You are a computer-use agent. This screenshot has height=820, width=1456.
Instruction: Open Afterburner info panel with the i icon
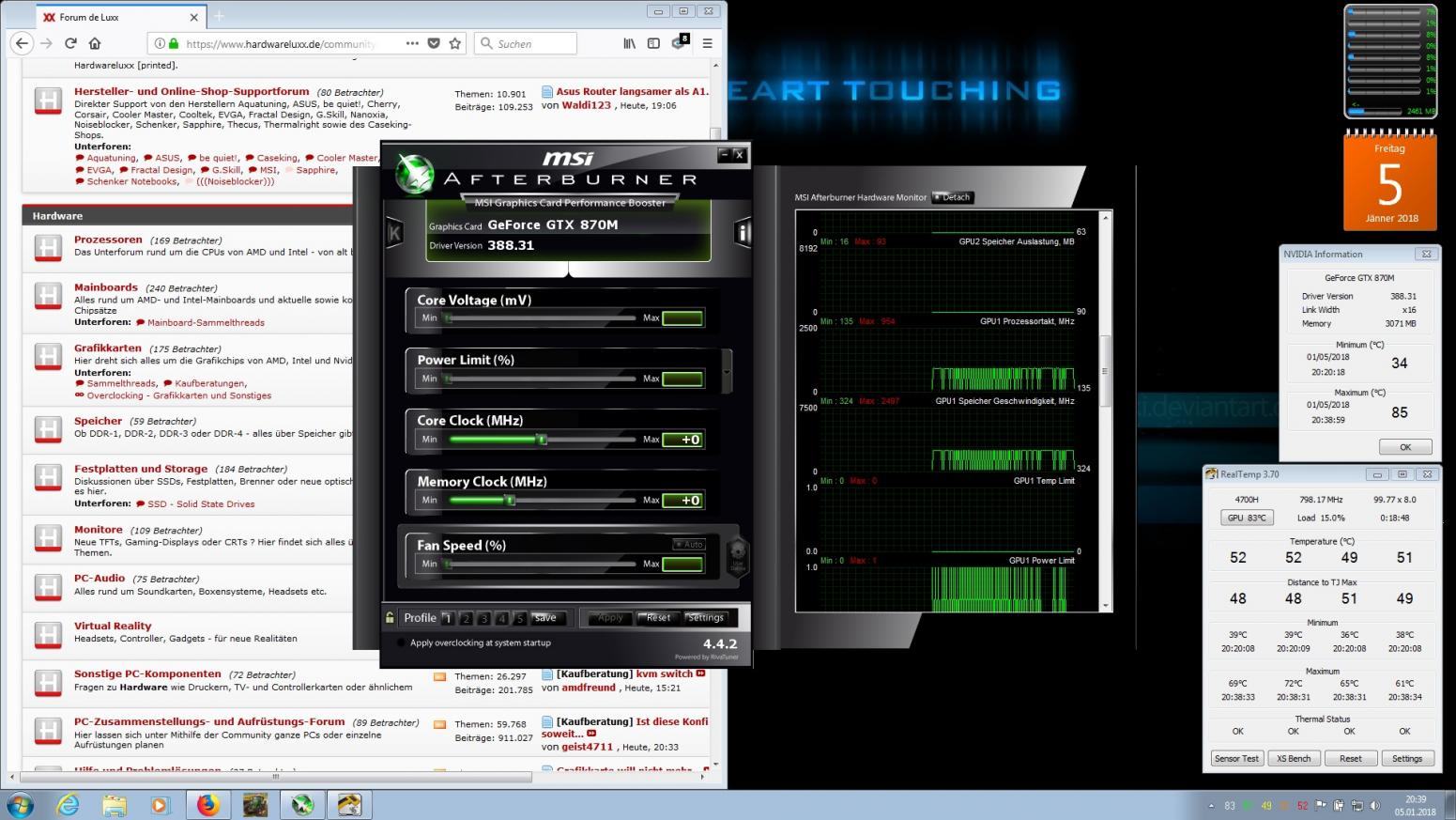tap(743, 233)
